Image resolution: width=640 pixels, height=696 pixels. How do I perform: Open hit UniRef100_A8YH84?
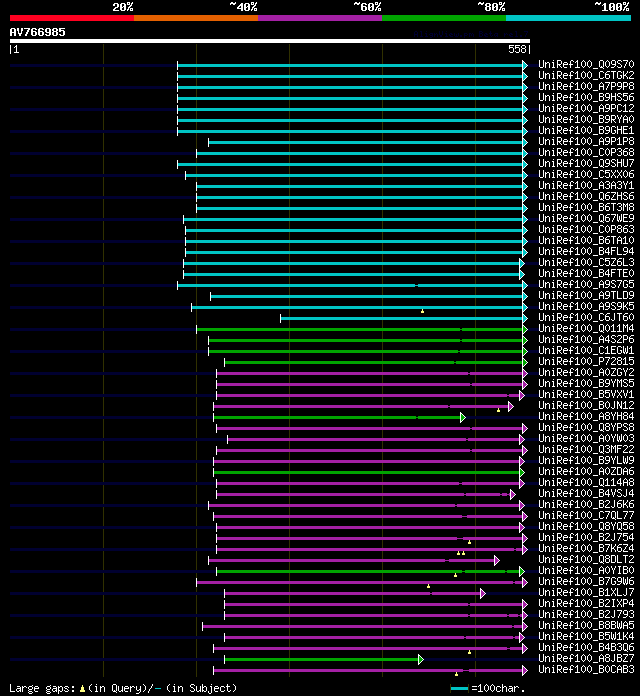(x=586, y=417)
